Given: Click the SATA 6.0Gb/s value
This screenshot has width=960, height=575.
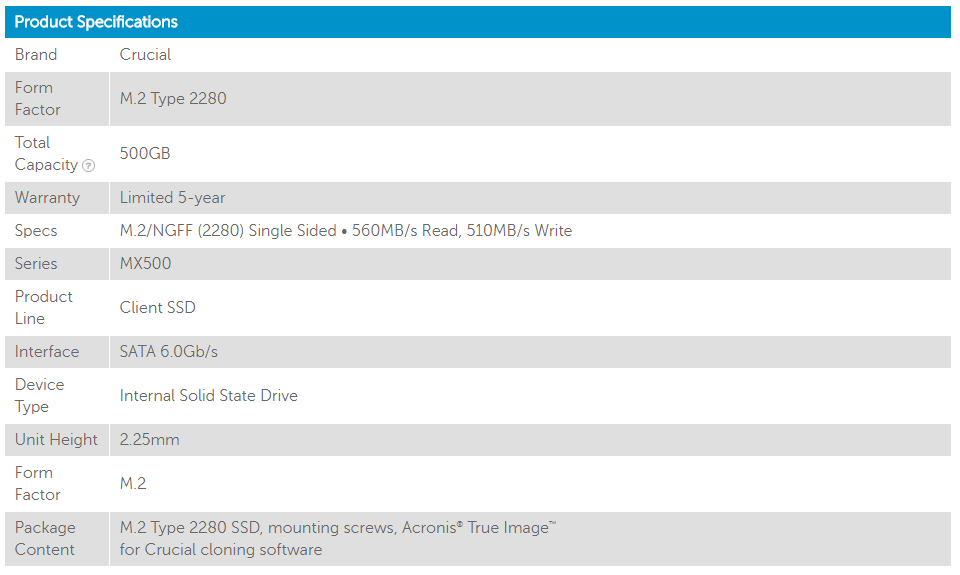Looking at the screenshot, I should [x=169, y=352].
